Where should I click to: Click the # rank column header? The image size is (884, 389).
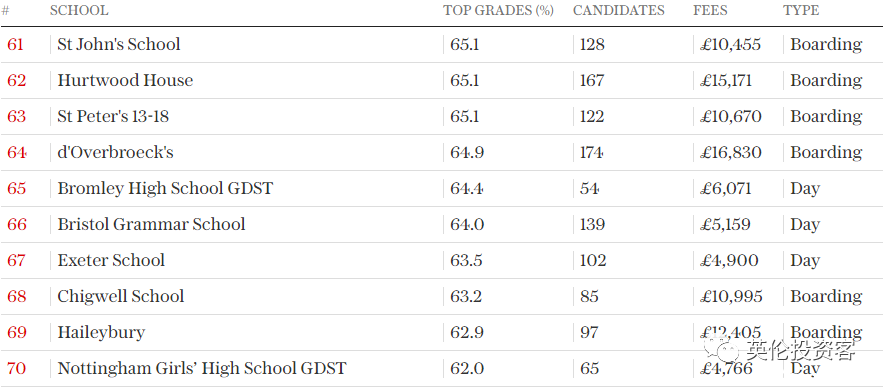5,11
